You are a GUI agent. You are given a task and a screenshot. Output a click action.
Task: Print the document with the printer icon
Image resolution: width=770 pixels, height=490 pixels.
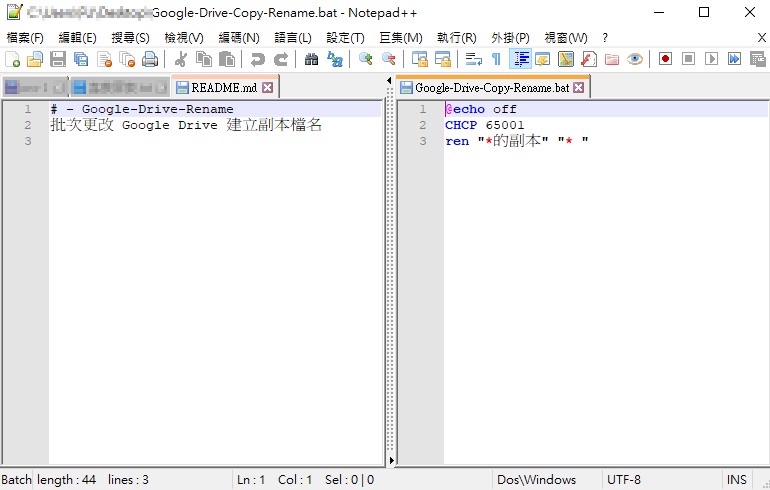[150, 59]
